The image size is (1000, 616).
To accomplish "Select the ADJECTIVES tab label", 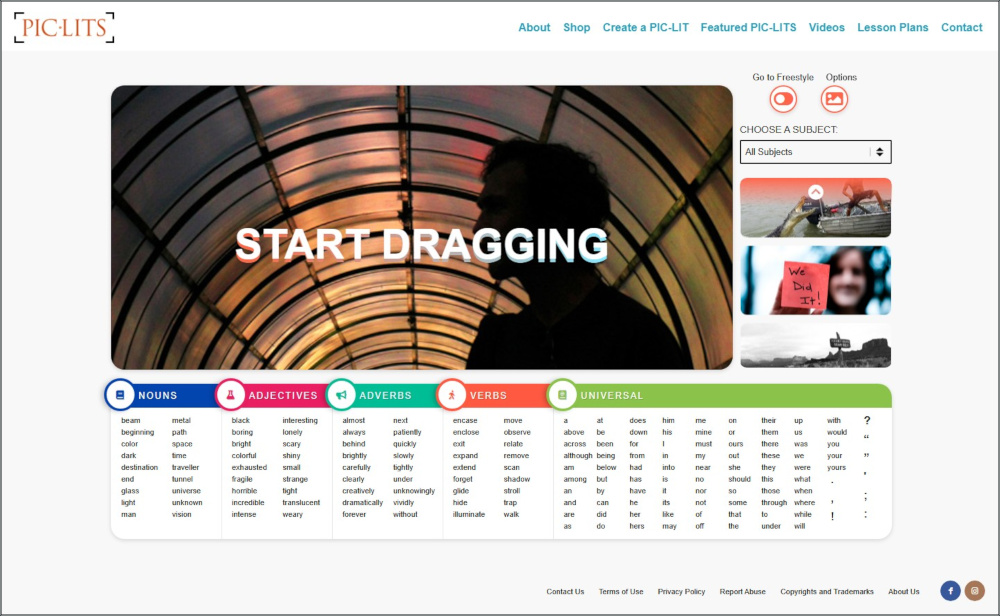I will click(x=283, y=395).
